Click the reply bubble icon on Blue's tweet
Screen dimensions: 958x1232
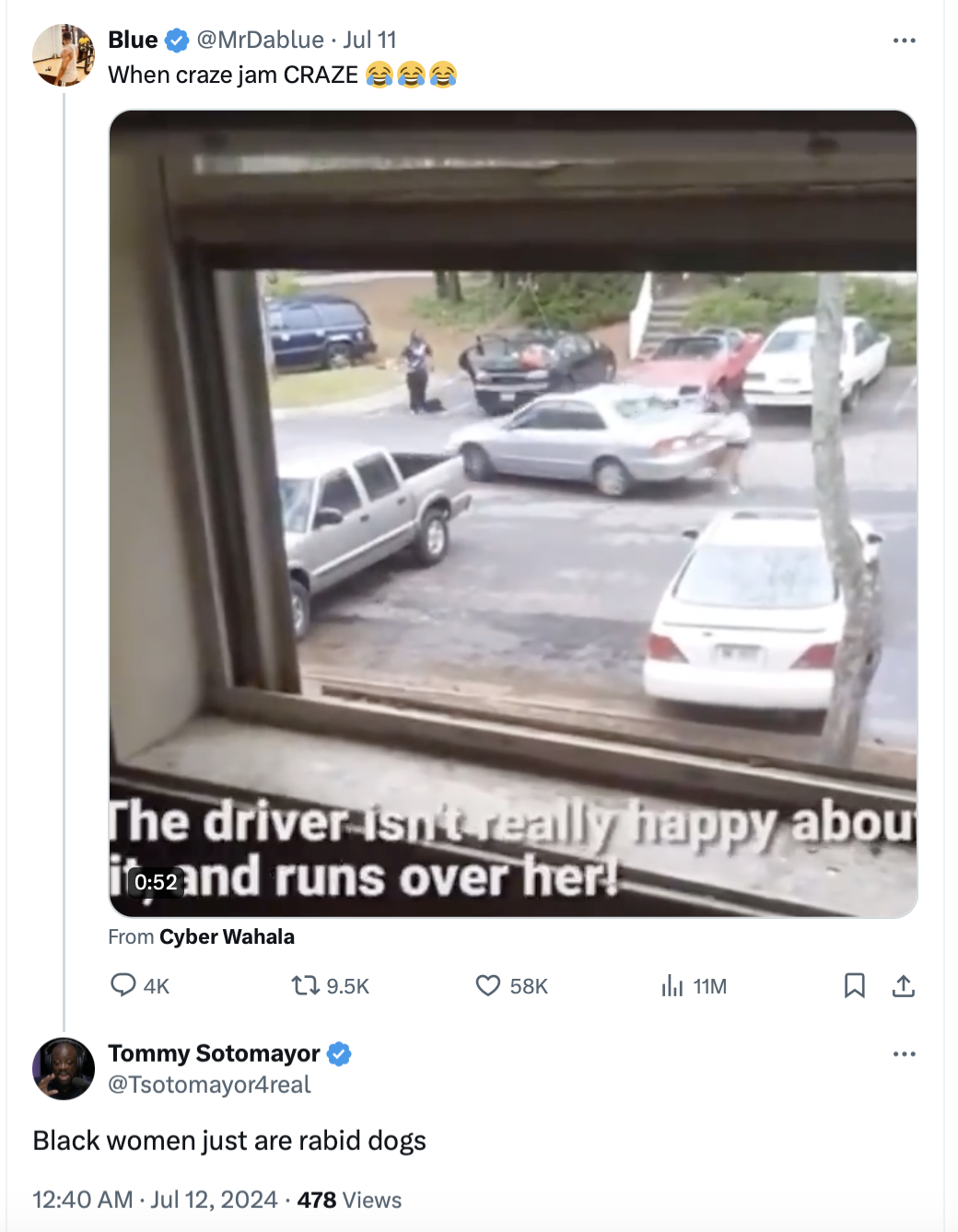(x=123, y=985)
